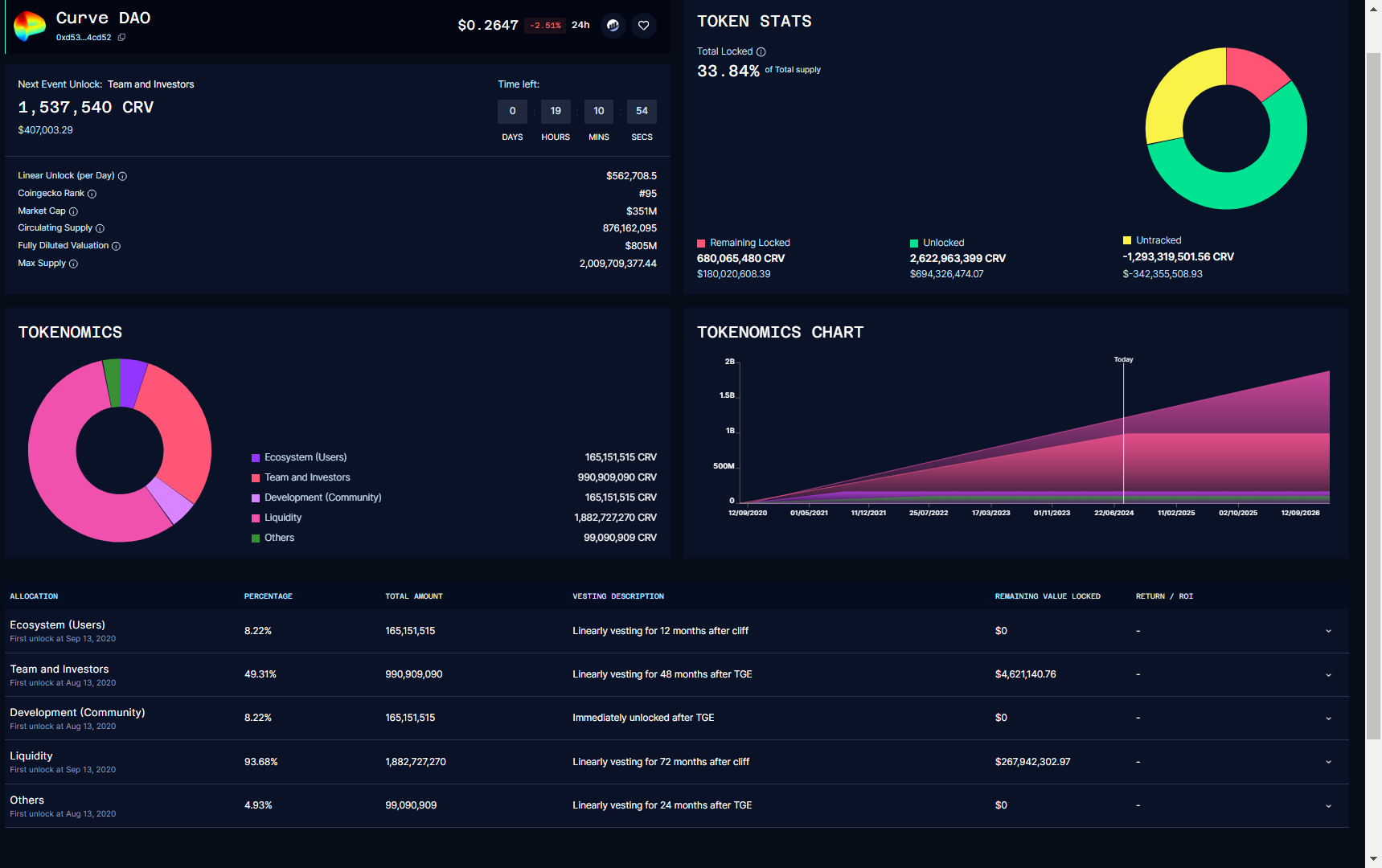This screenshot has height=868, width=1382.
Task: Show info for Fully Diluted Valuation
Action: [116, 246]
